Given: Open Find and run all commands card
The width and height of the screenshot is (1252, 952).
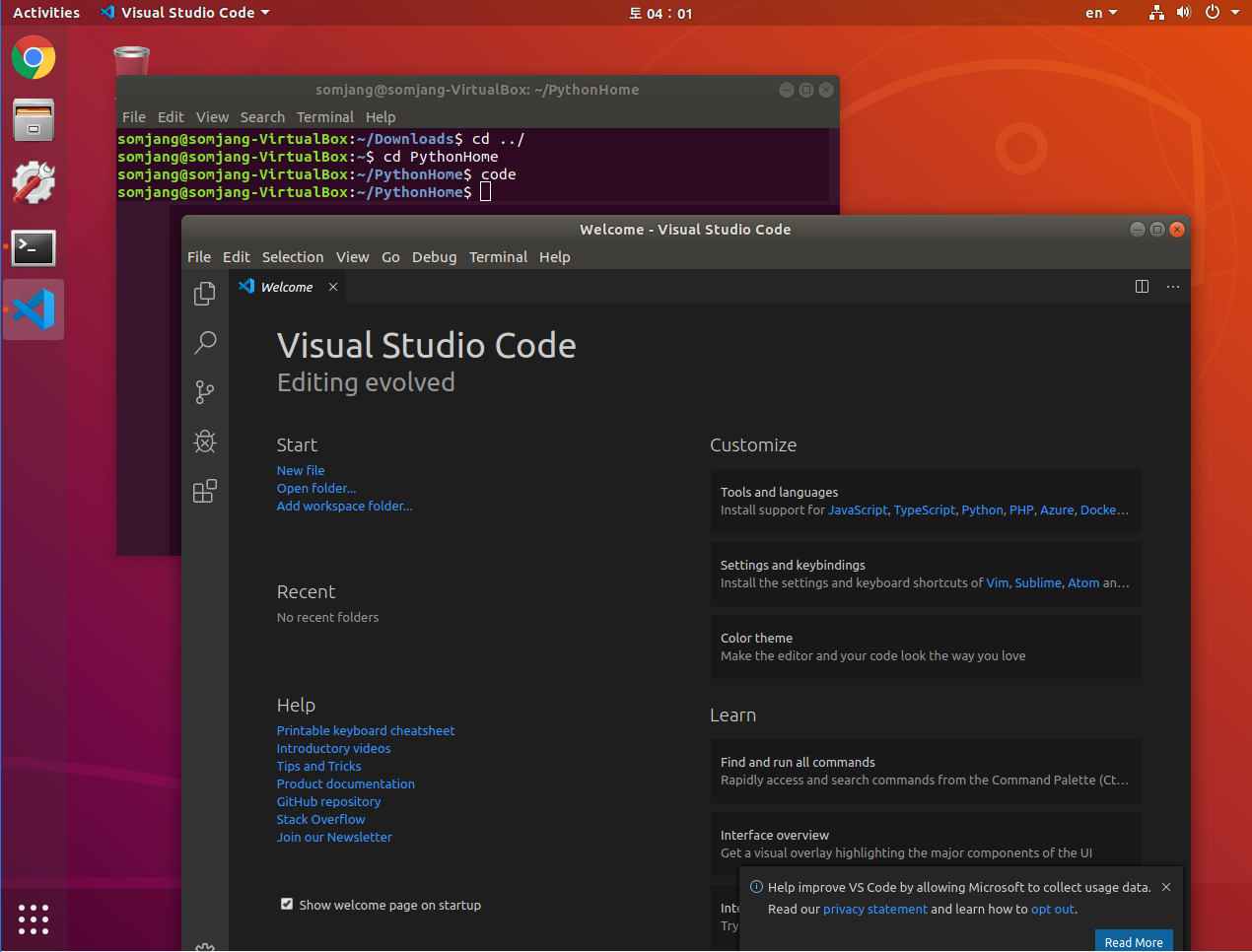Looking at the screenshot, I should (926, 771).
